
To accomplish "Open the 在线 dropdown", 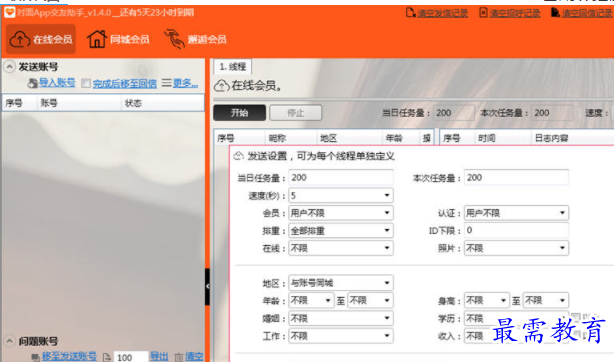I will coord(341,248).
